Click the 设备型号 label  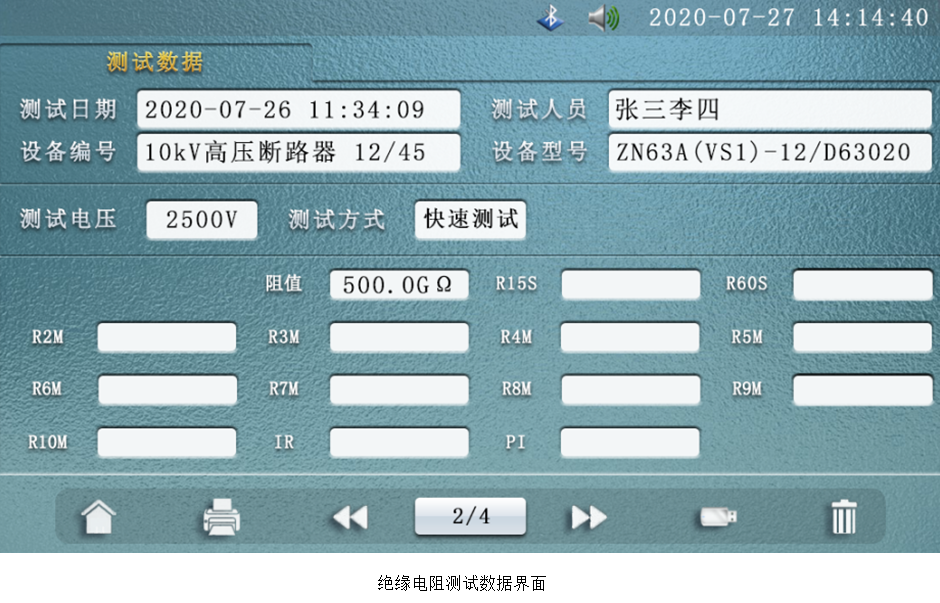pos(539,152)
